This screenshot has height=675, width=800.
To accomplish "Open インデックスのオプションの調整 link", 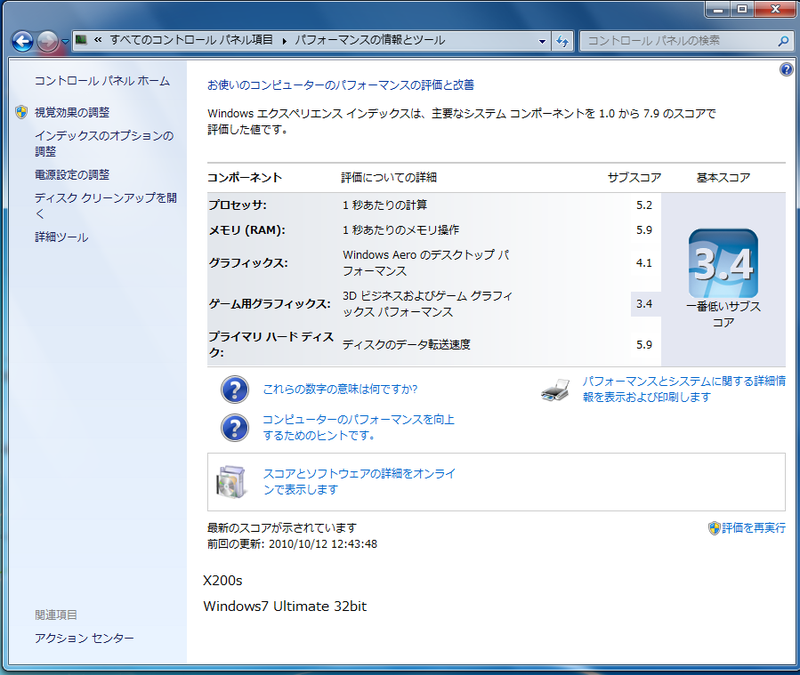I will (104, 143).
